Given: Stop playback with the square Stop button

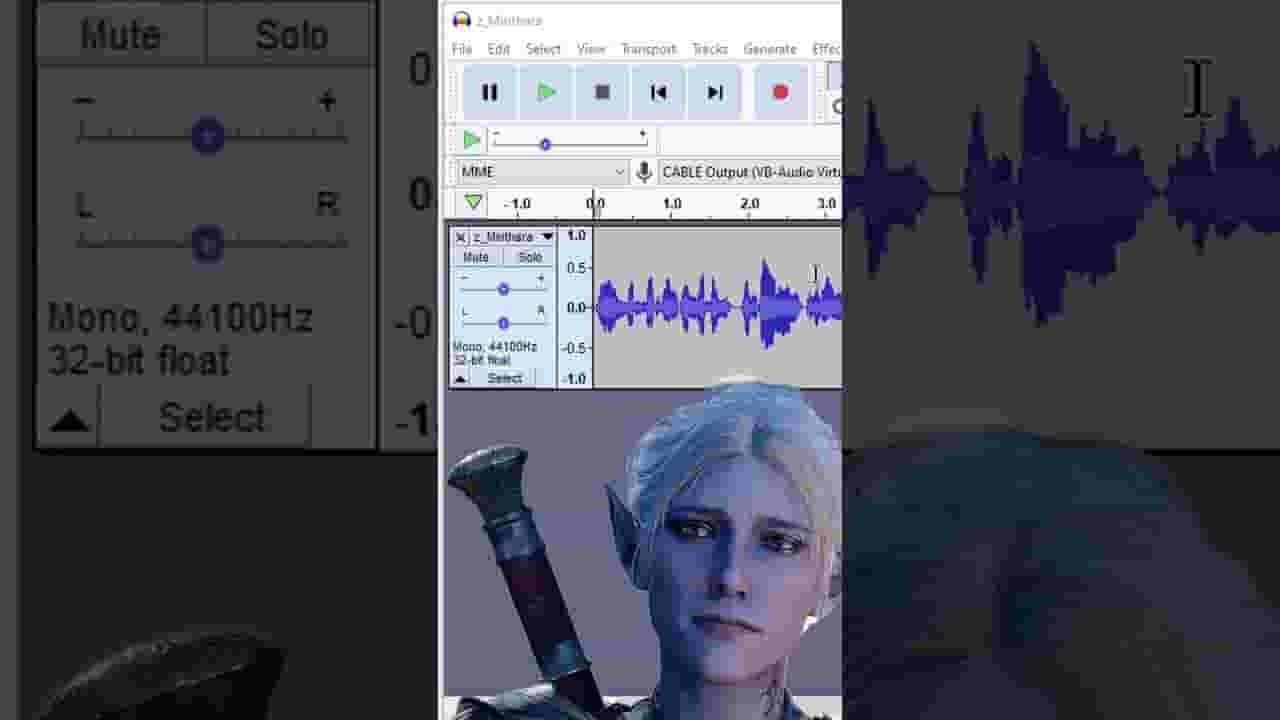Looking at the screenshot, I should coord(602,92).
